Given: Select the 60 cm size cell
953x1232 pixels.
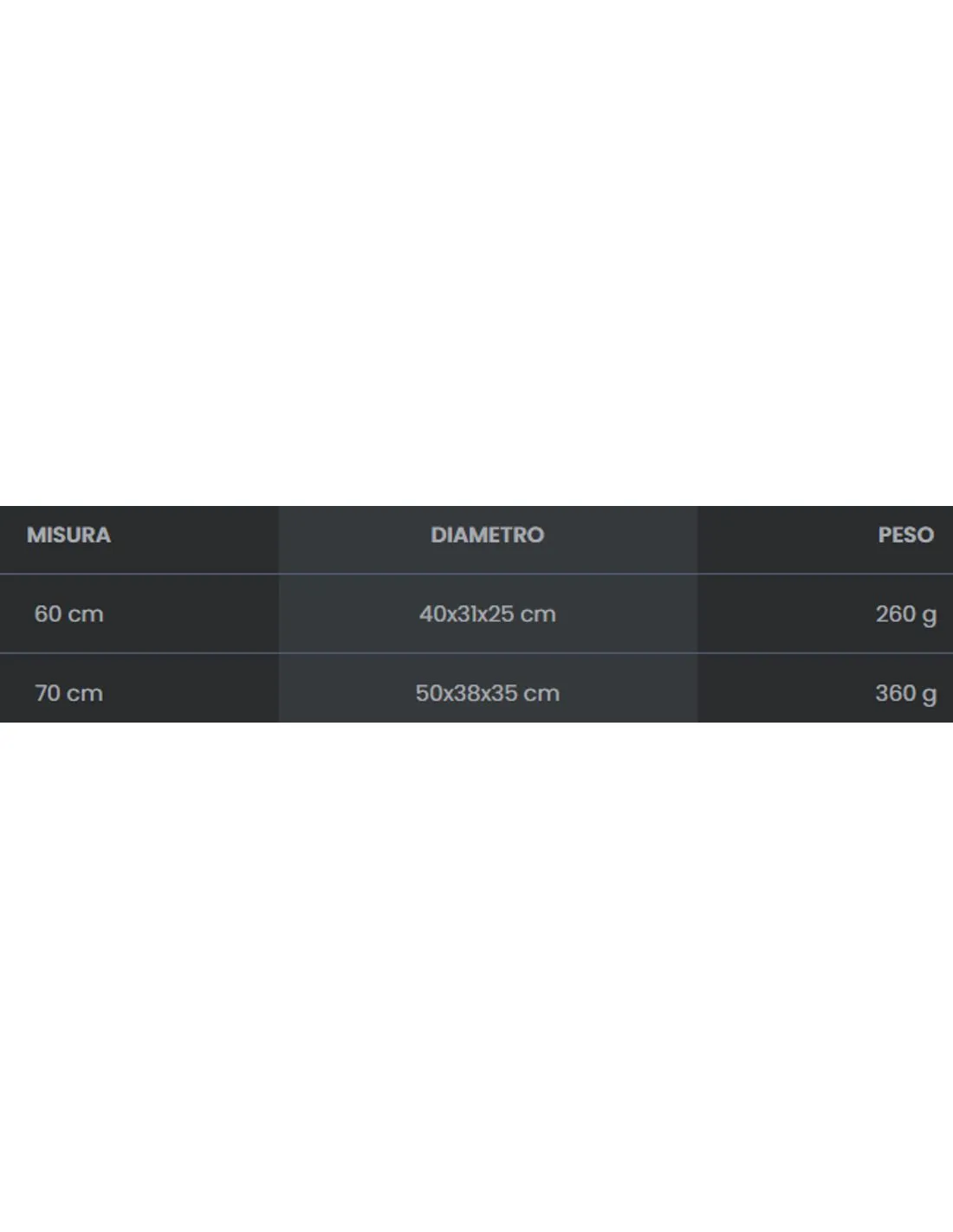Looking at the screenshot, I should (68, 613).
